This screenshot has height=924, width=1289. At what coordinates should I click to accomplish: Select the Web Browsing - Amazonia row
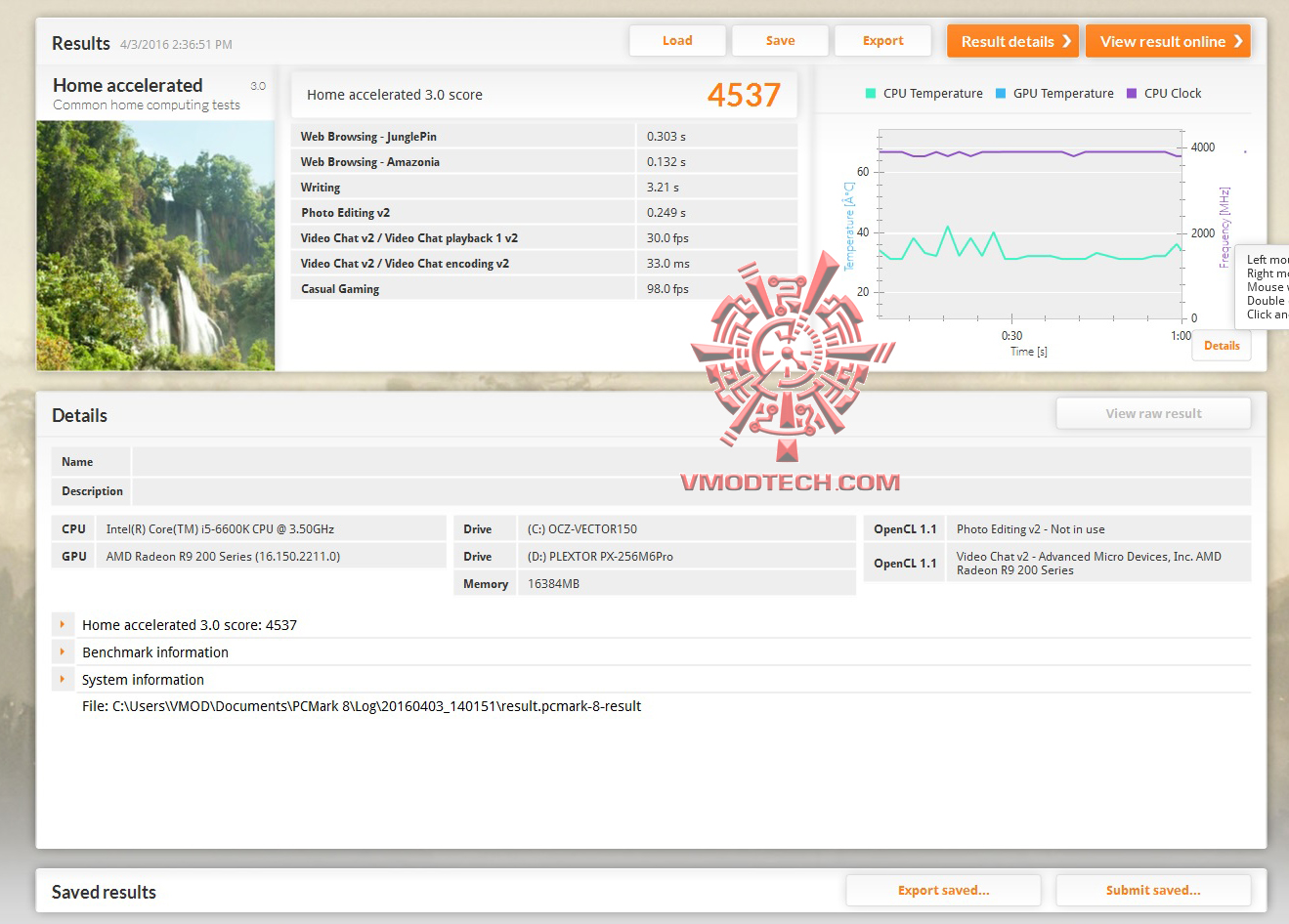coord(543,162)
